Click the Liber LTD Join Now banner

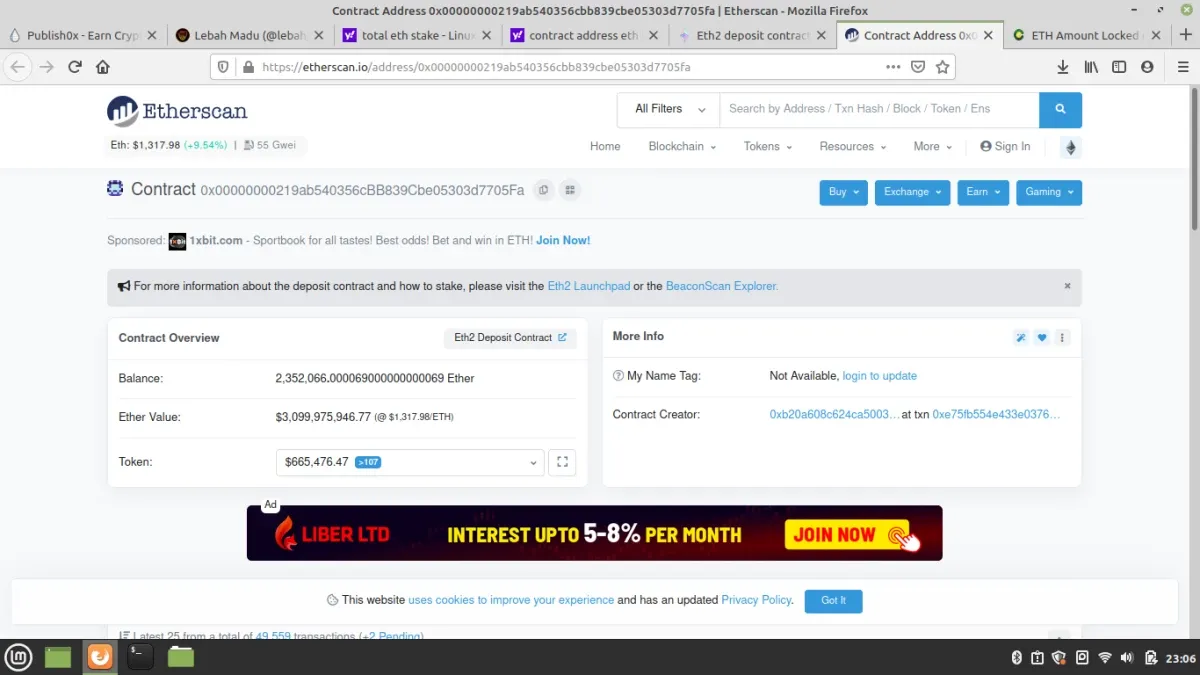coord(594,533)
